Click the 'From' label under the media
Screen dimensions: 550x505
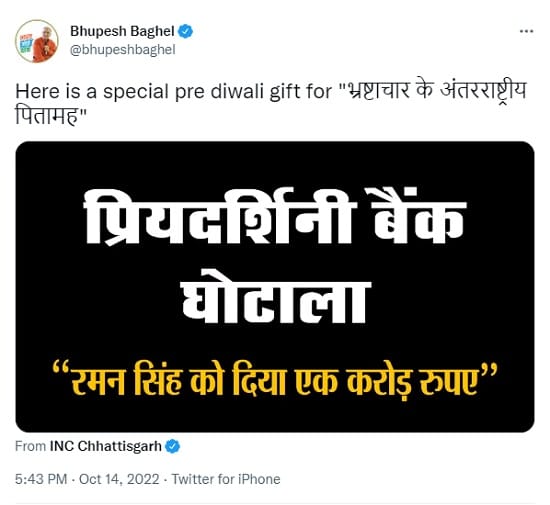(31, 446)
